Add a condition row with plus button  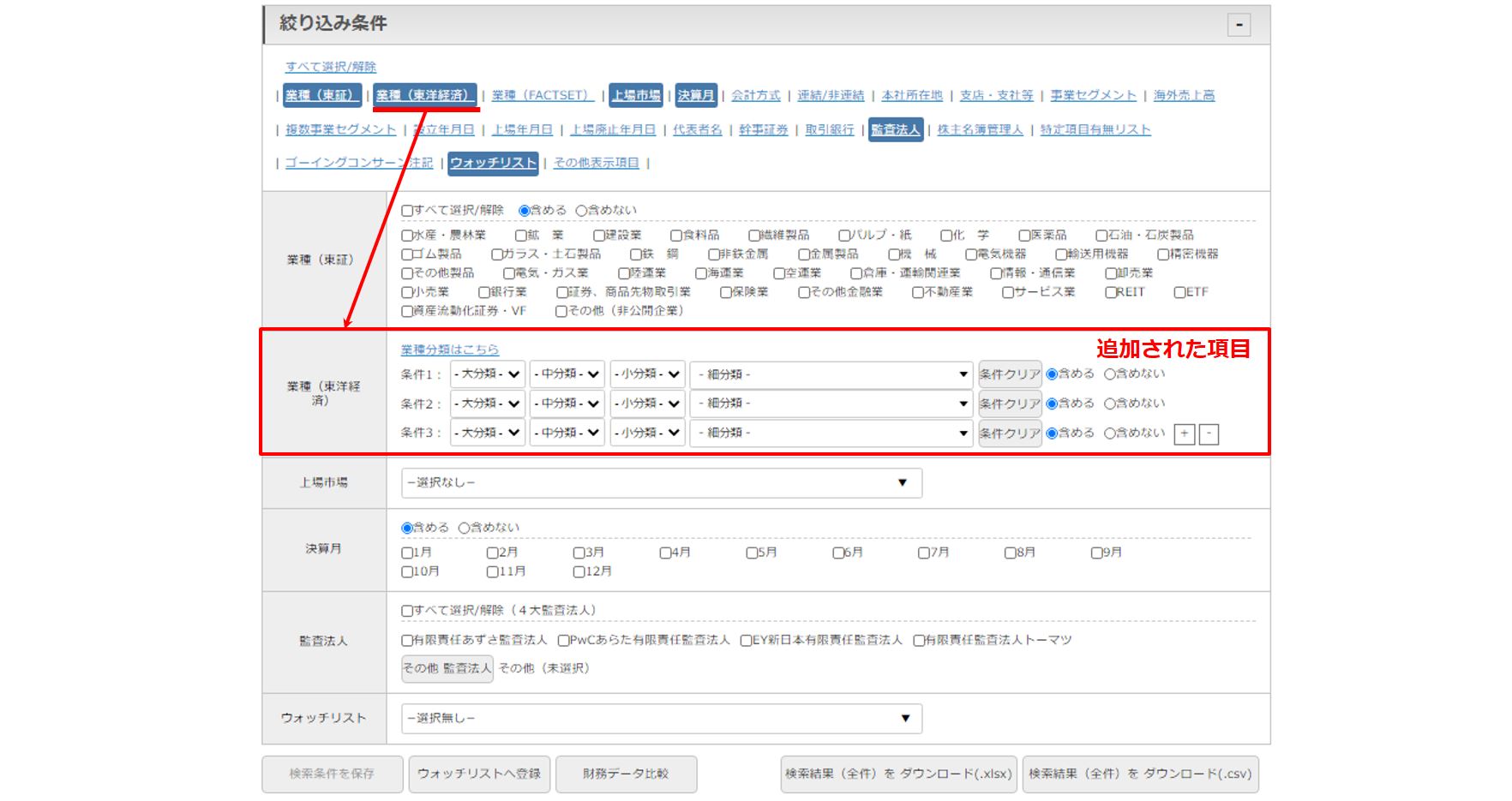coord(1184,434)
